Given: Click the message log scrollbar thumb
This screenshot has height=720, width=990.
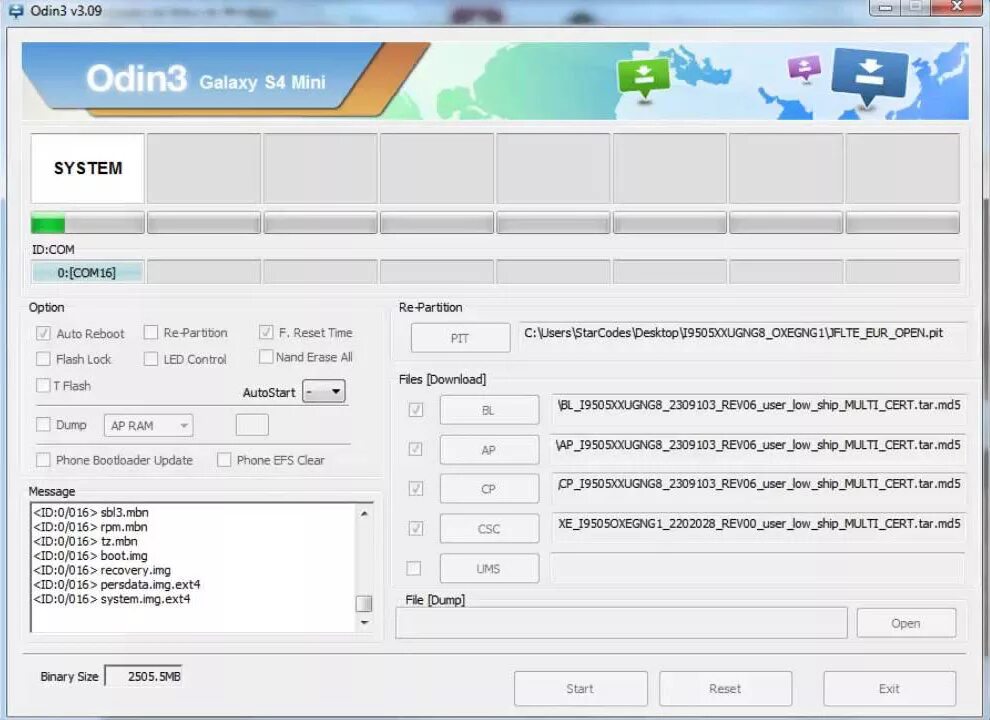Looking at the screenshot, I should pos(364,604).
